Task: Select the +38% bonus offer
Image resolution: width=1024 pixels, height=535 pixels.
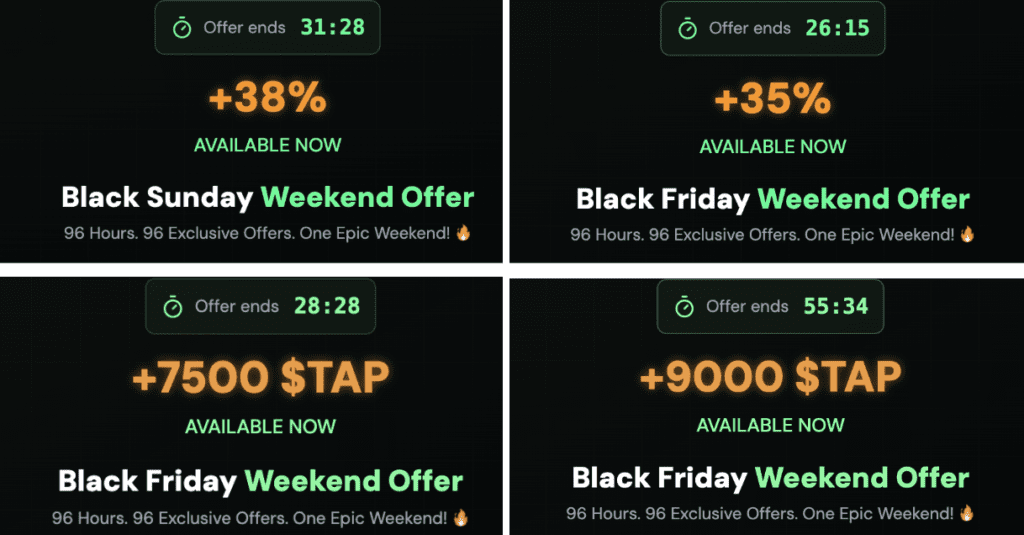Action: [267, 98]
